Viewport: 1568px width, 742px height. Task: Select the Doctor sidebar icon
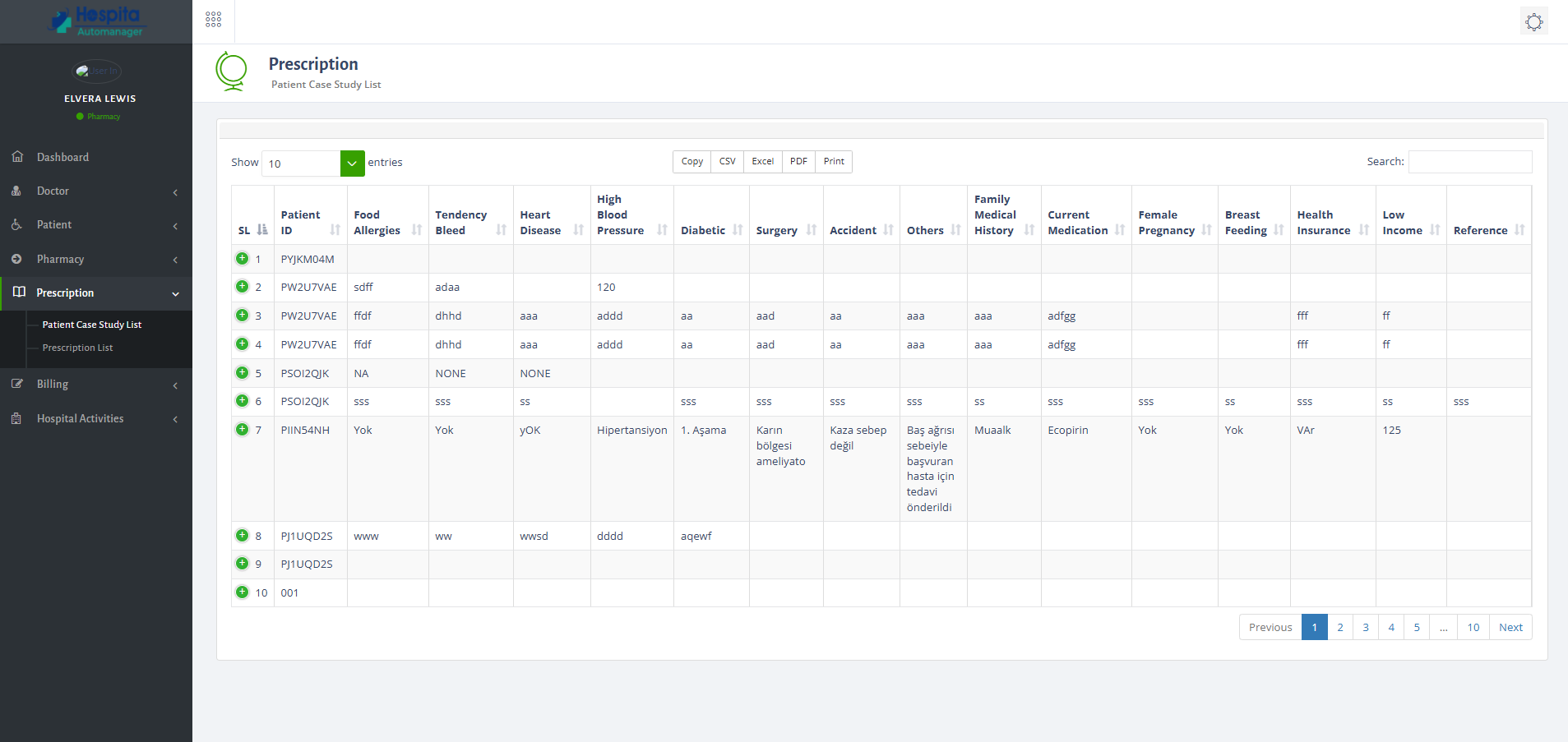(x=17, y=191)
